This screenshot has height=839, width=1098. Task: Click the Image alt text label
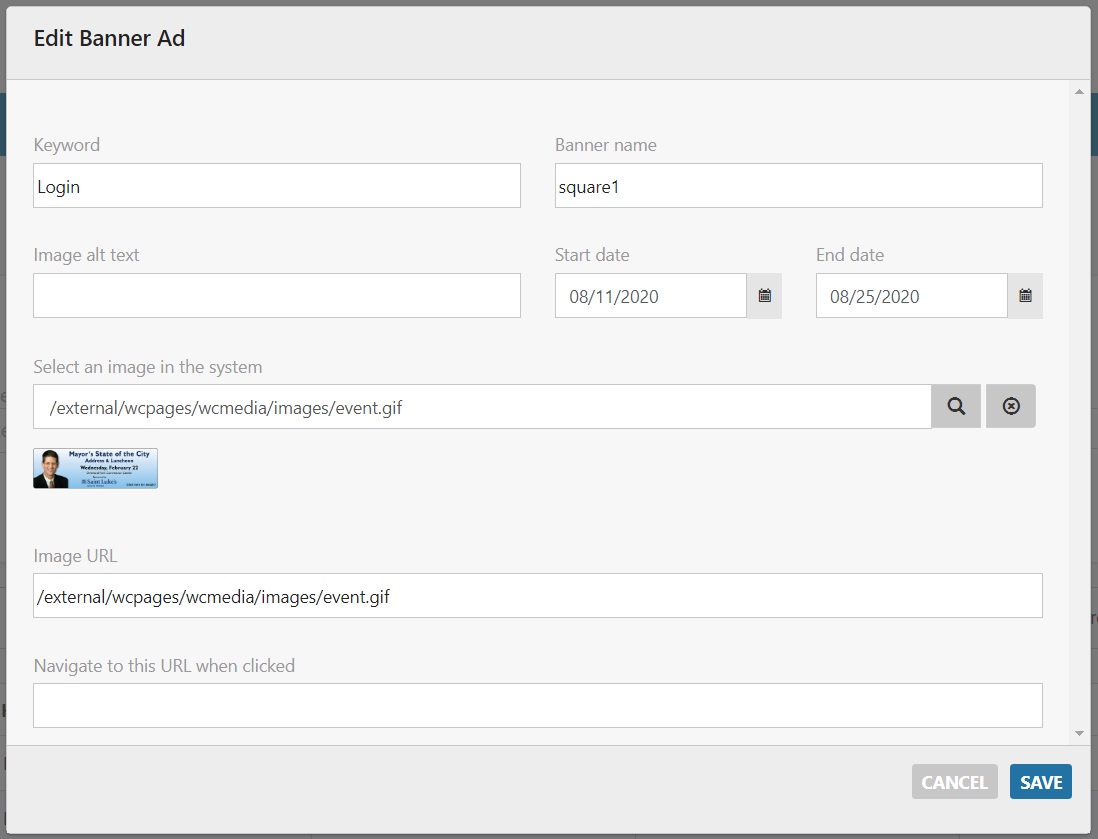click(x=86, y=254)
